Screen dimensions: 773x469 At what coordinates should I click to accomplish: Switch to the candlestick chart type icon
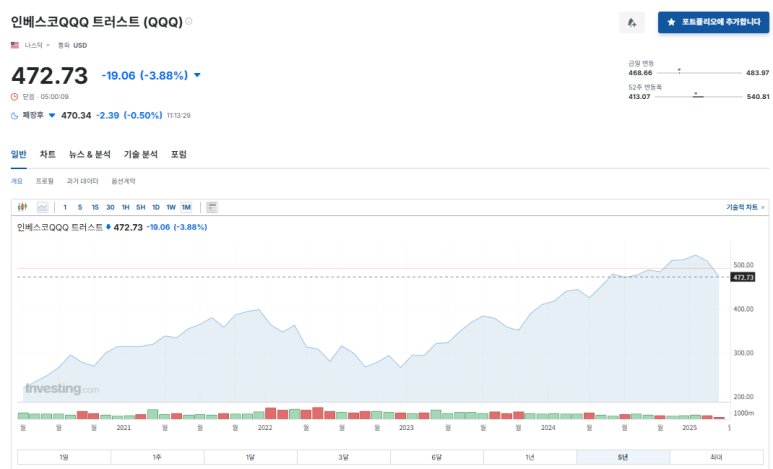(x=22, y=207)
